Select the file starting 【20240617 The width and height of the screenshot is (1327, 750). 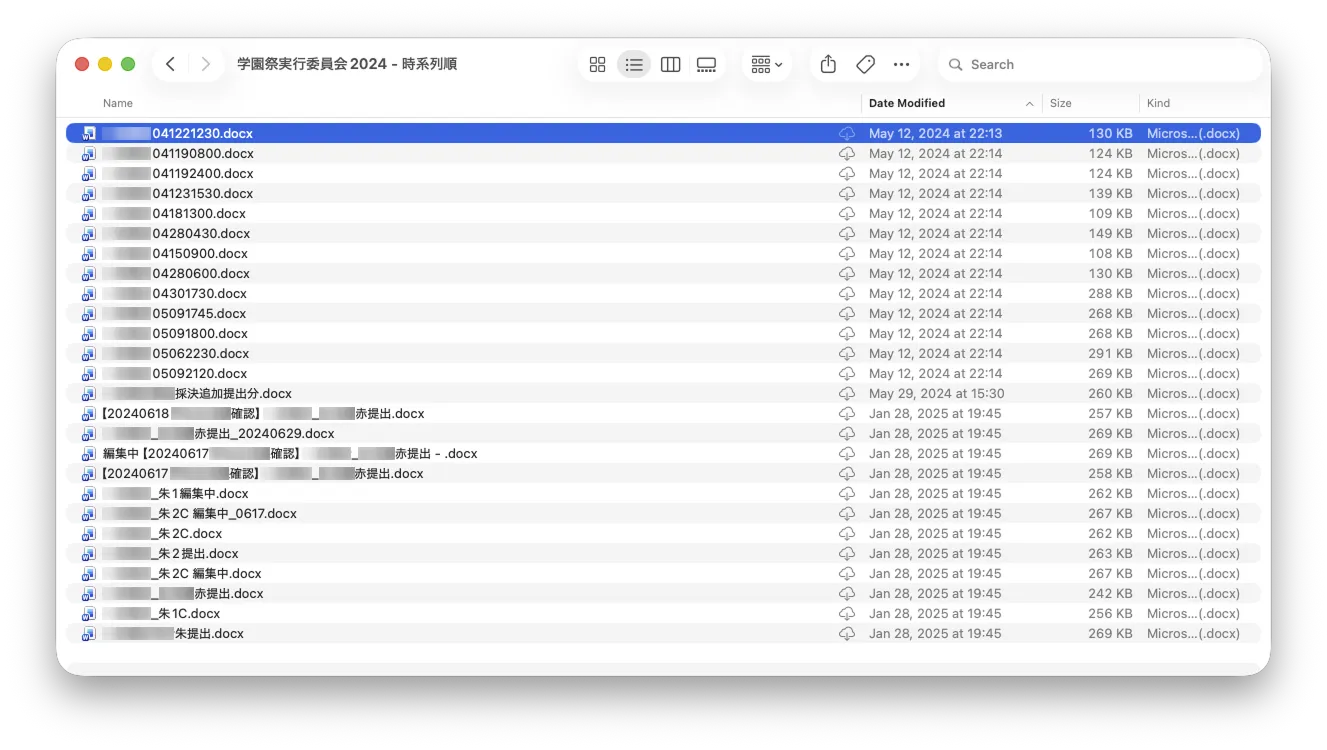664,473
